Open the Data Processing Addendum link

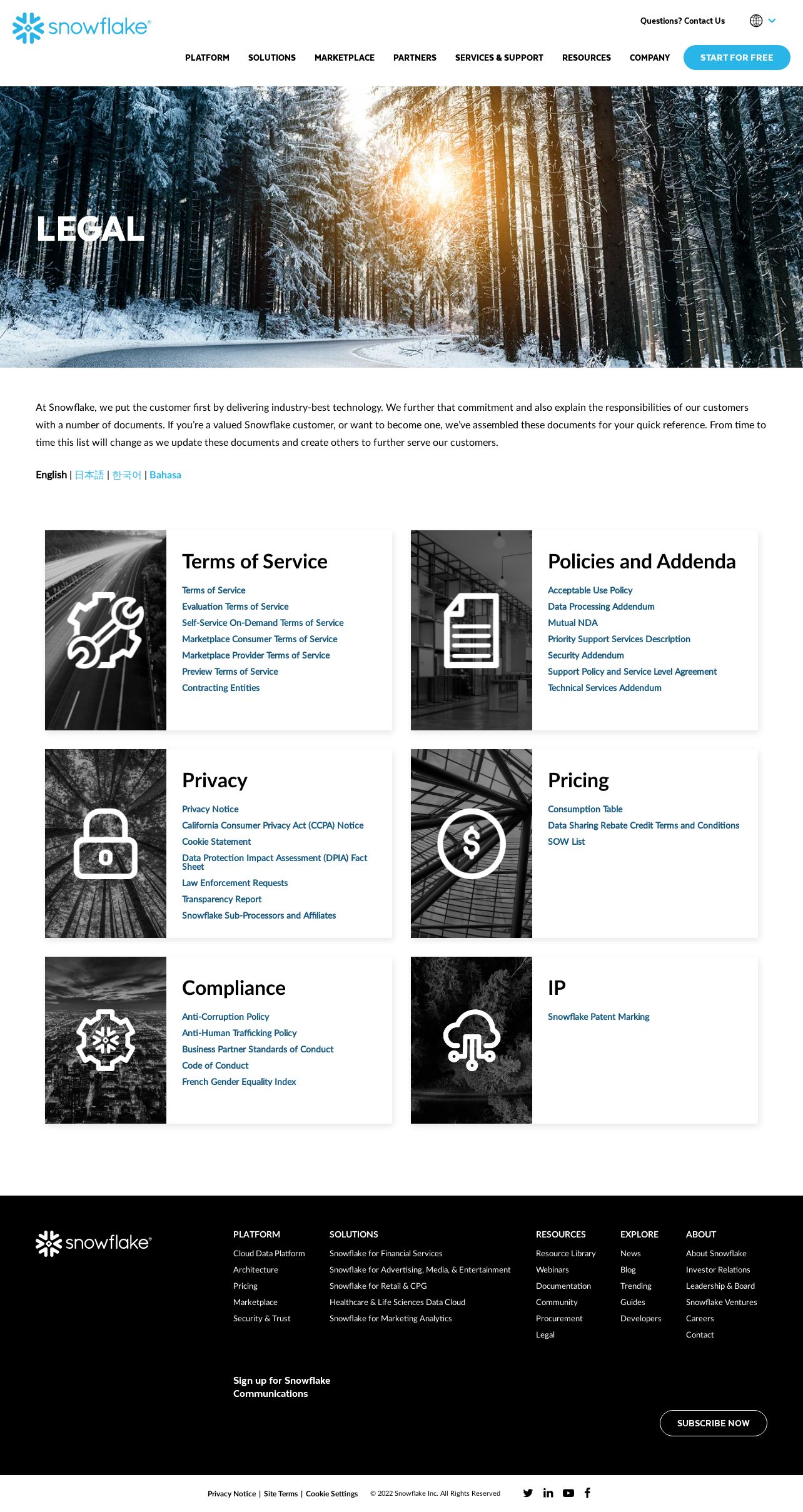[x=601, y=607]
